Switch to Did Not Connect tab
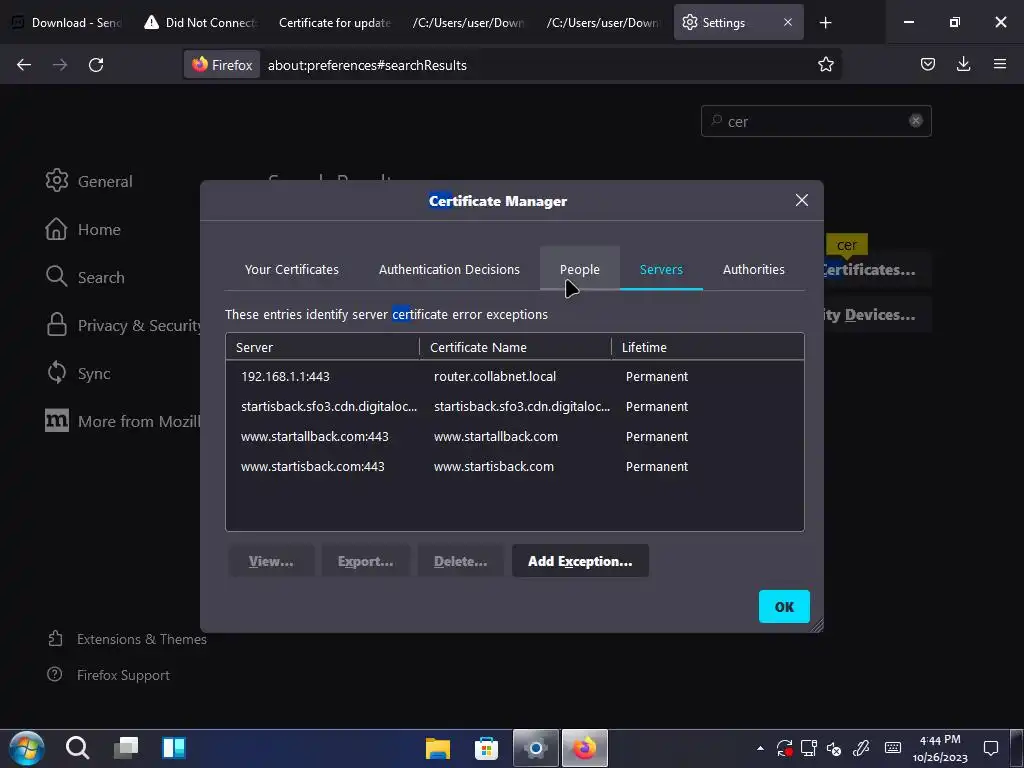 click(200, 23)
